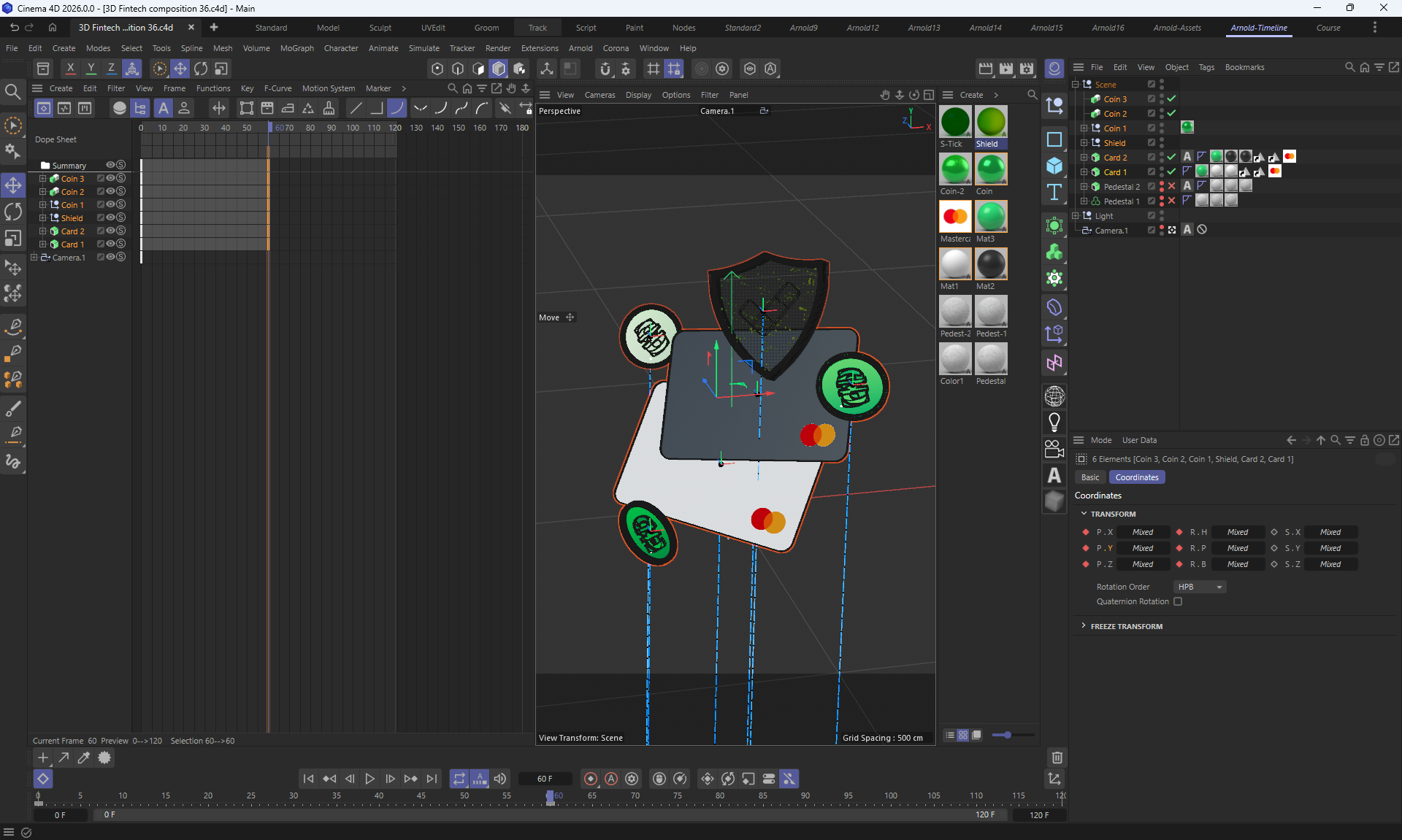Select the Rotate tool in left toolbar

[13, 212]
